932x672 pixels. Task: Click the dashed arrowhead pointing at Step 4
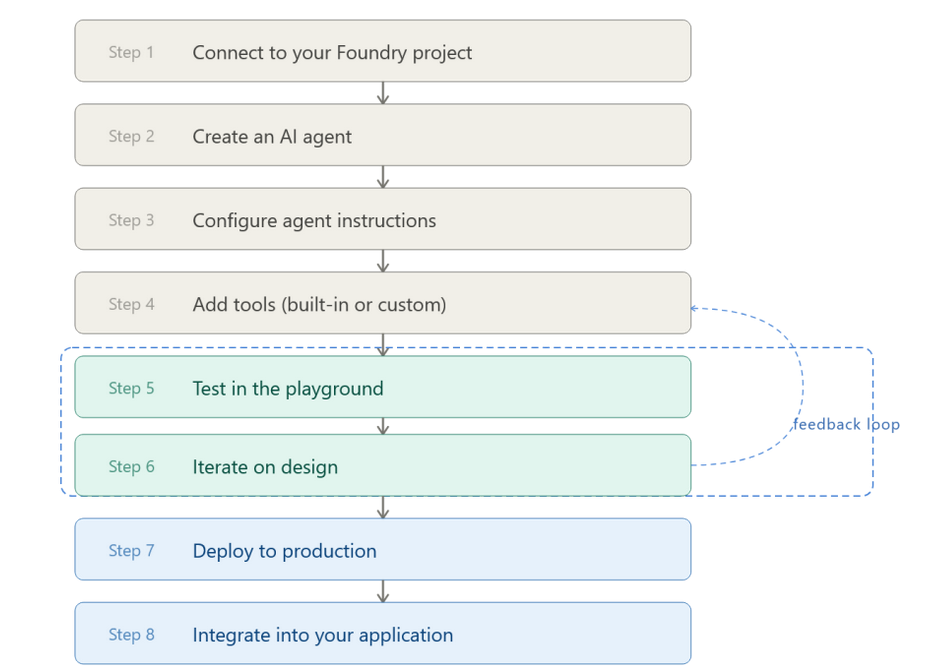(695, 308)
